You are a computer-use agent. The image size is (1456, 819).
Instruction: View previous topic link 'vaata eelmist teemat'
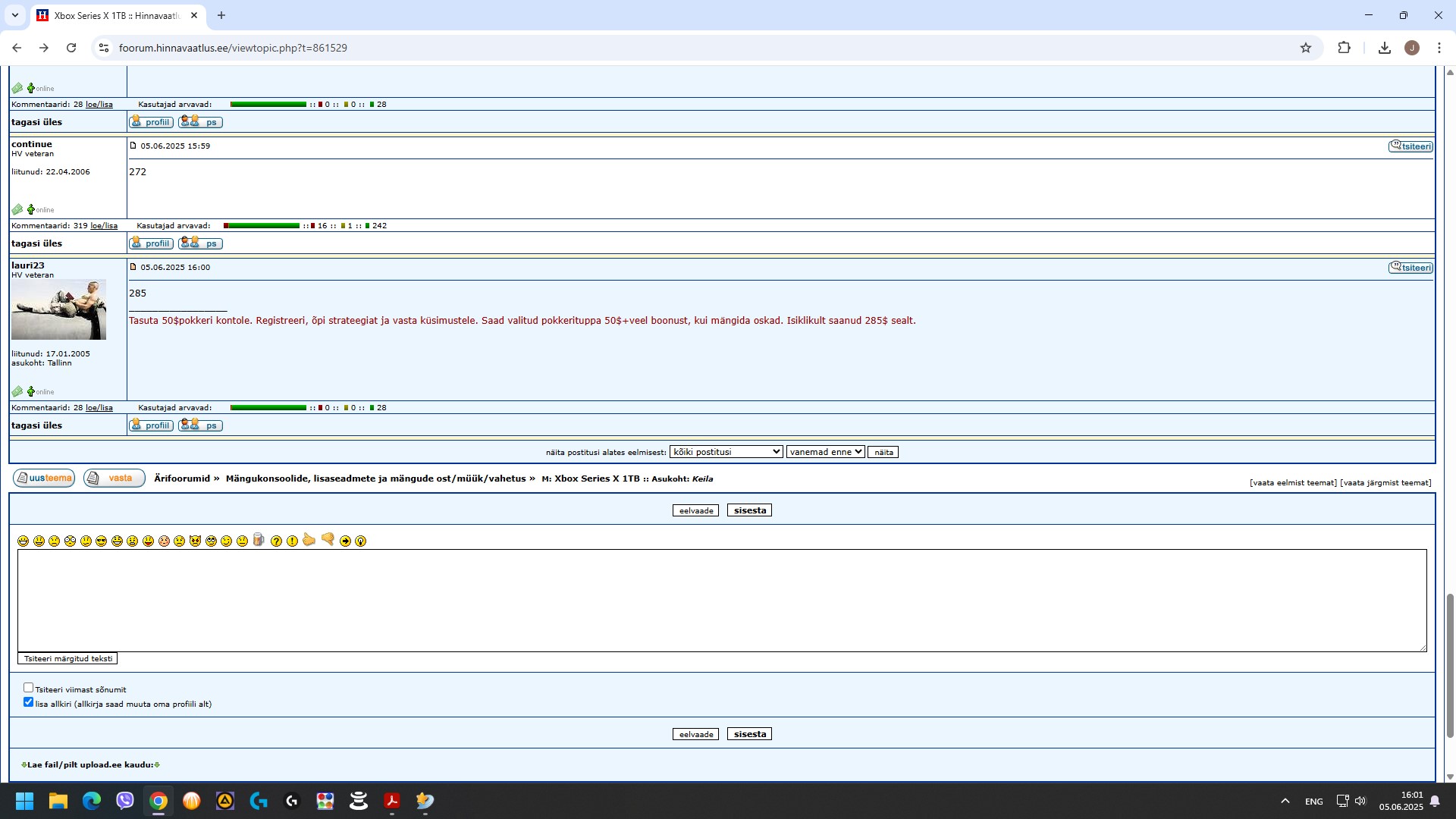[1293, 482]
